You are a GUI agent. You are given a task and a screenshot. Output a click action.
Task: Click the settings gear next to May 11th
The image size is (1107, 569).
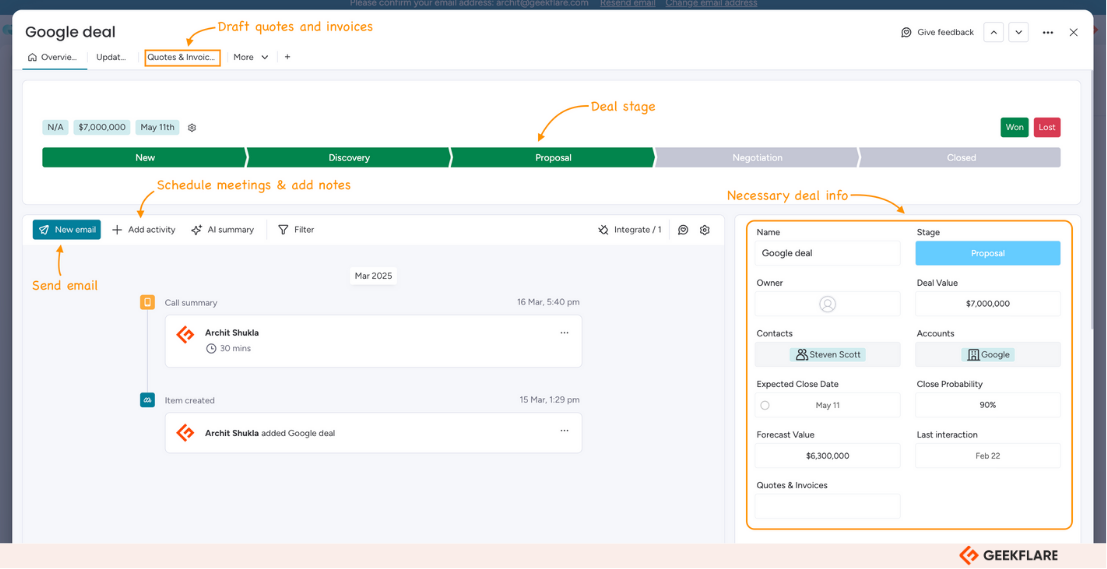point(192,128)
